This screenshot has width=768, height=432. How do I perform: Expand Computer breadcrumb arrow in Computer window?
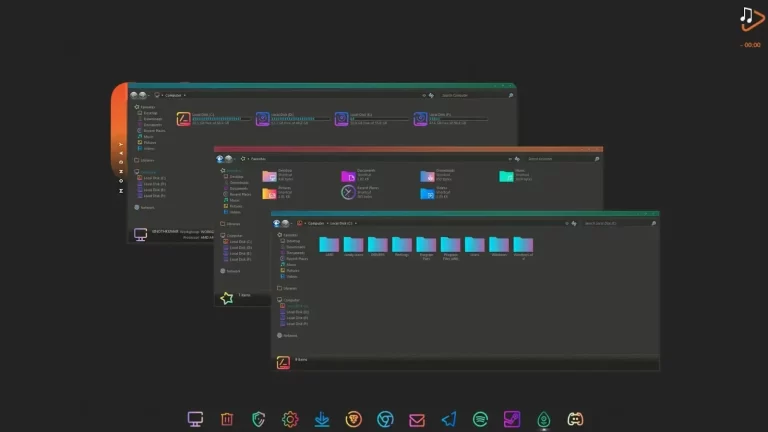(184, 96)
